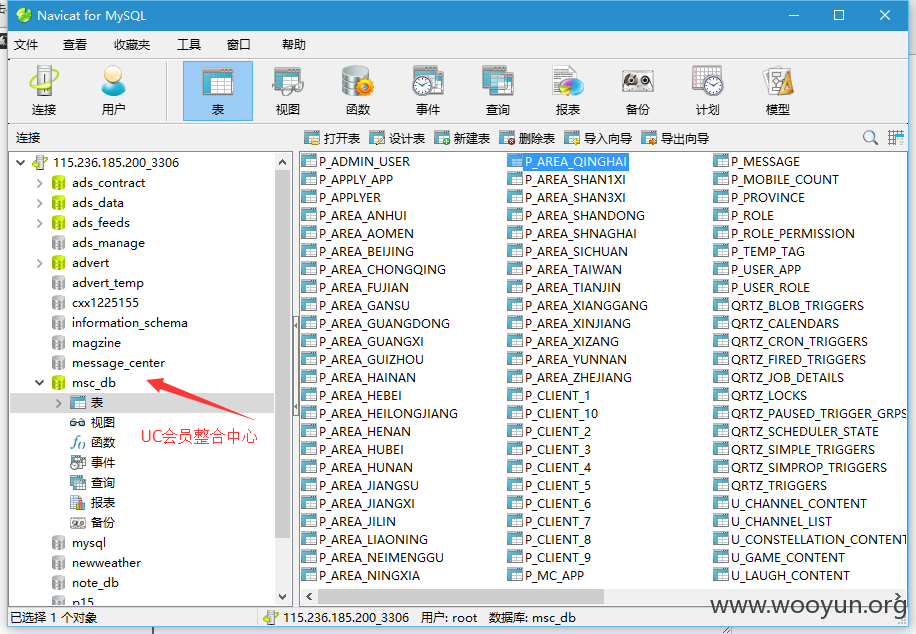
Task: Open the 备份 backup toolbar icon
Action: click(637, 91)
